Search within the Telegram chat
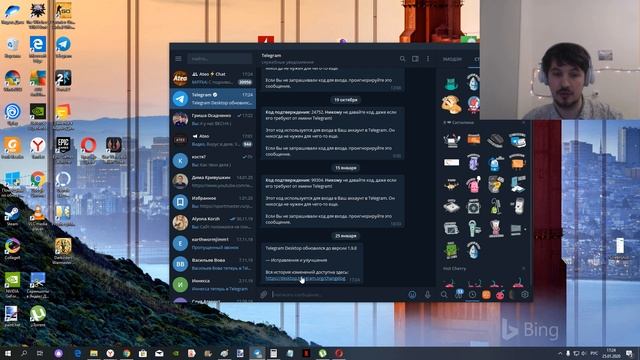The image size is (640, 360). tap(402, 59)
